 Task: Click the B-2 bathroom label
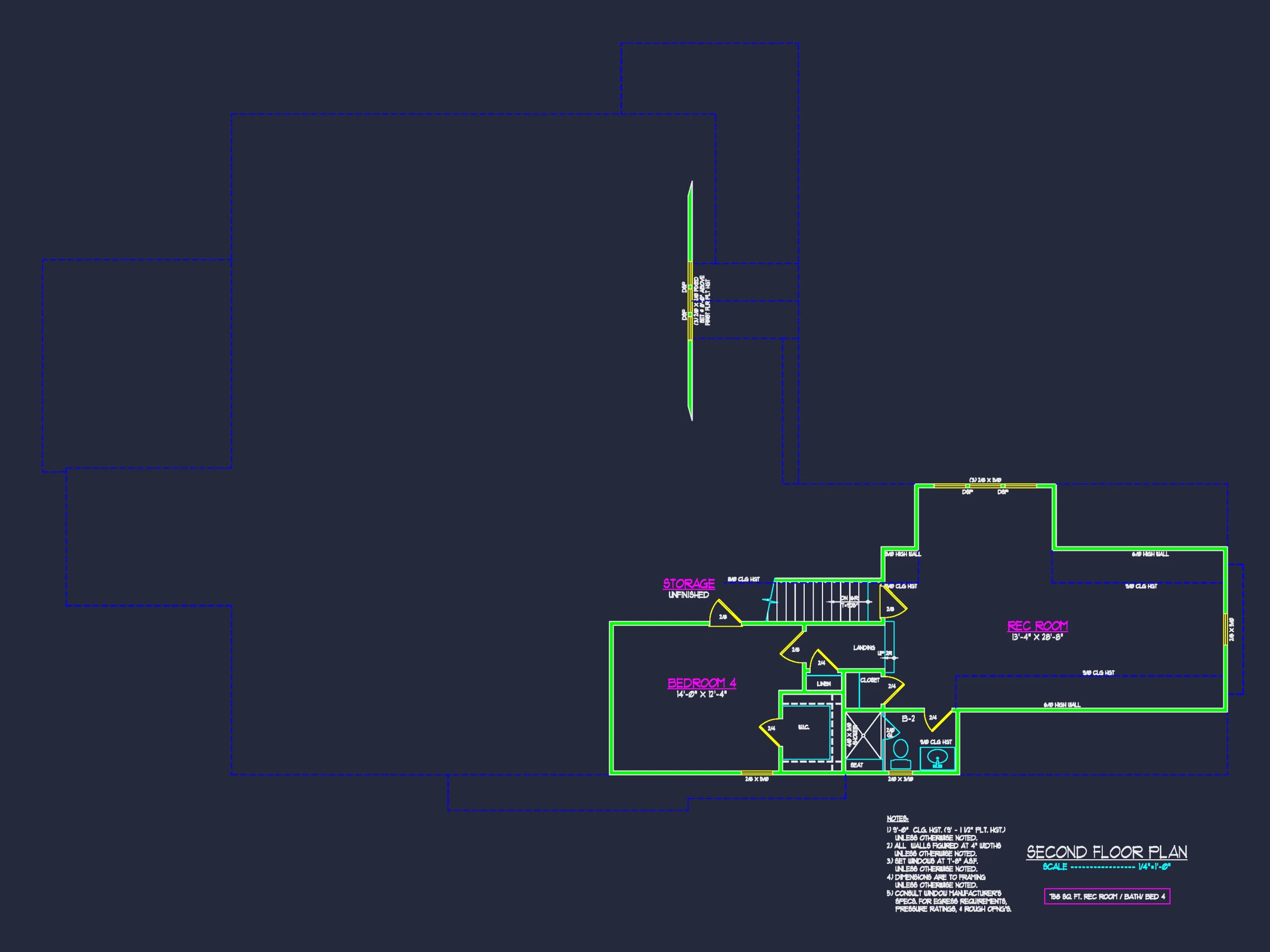pos(908,718)
